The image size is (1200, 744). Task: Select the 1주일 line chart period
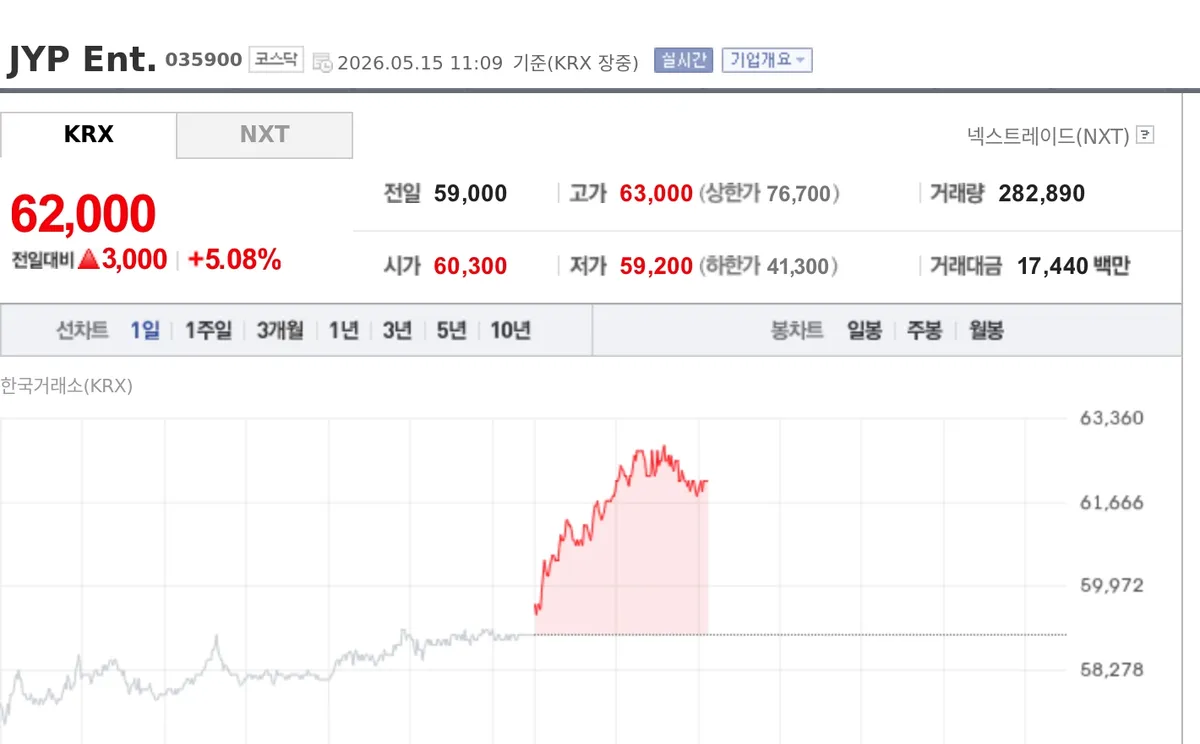pyautogui.click(x=208, y=331)
